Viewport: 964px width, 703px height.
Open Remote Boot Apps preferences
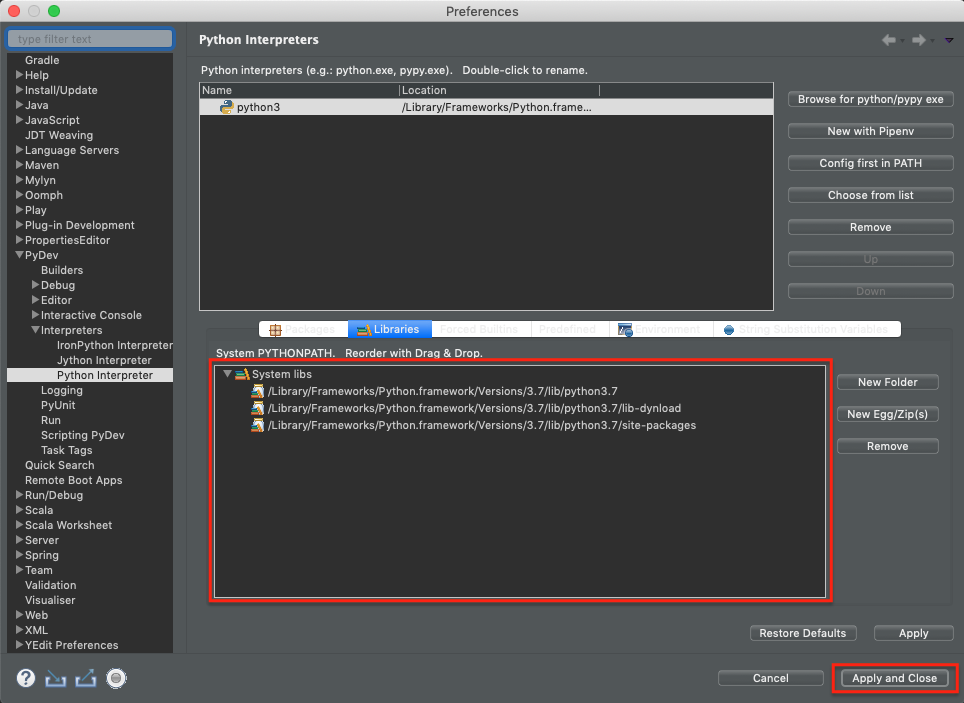pyautogui.click(x=73, y=480)
